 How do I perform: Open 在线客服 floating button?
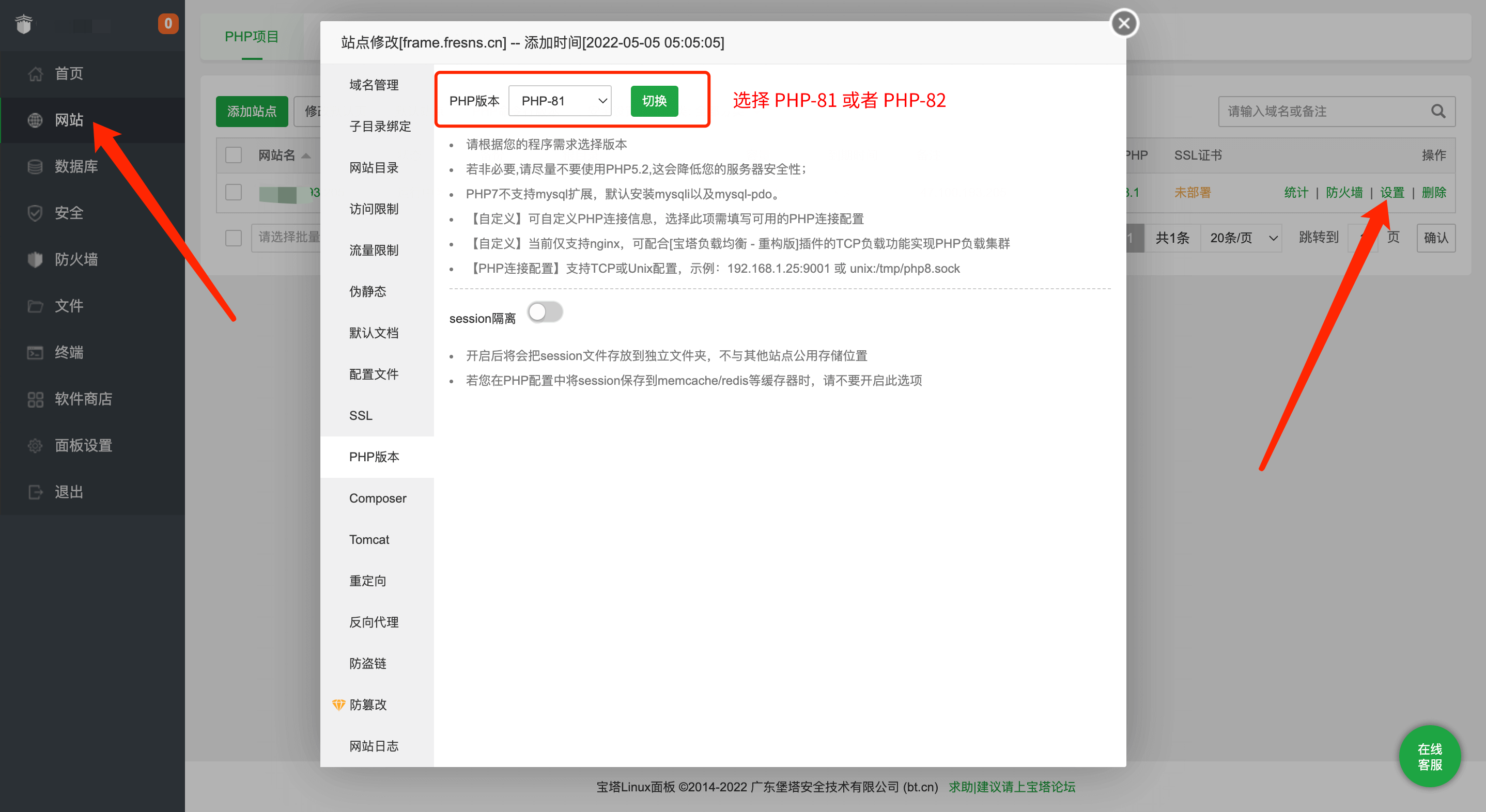click(1430, 756)
